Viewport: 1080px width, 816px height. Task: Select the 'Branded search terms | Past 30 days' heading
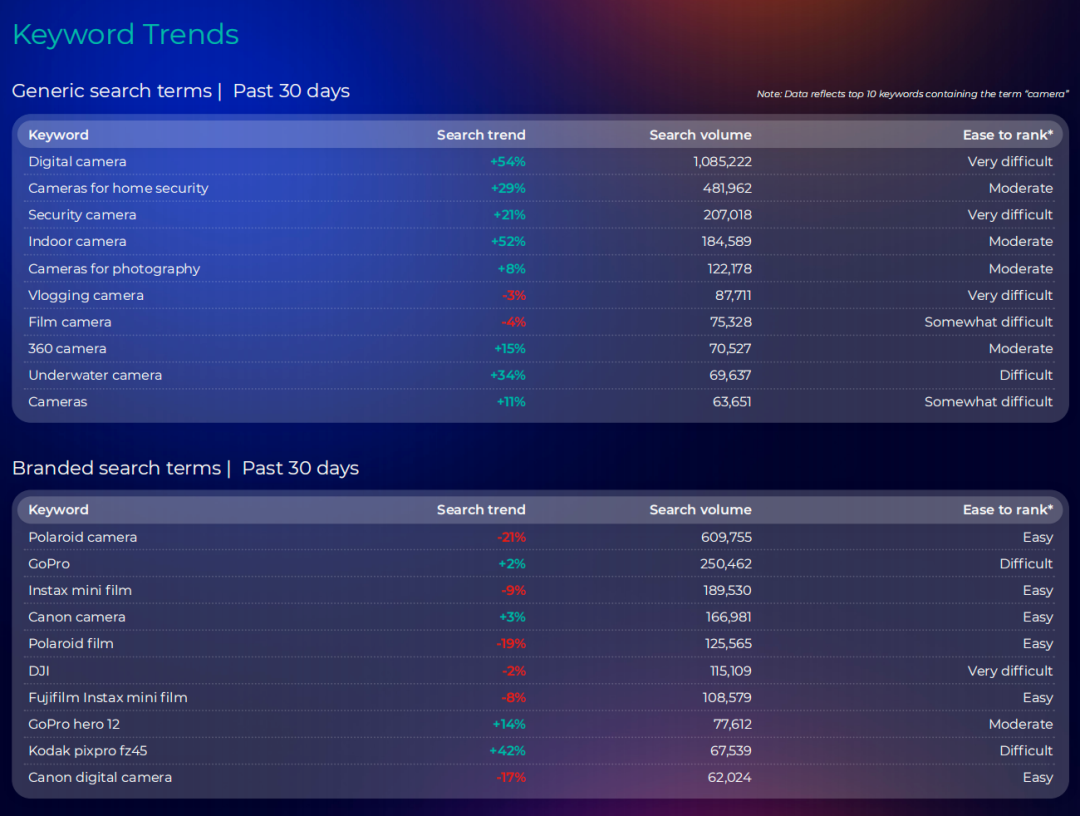[x=185, y=468]
